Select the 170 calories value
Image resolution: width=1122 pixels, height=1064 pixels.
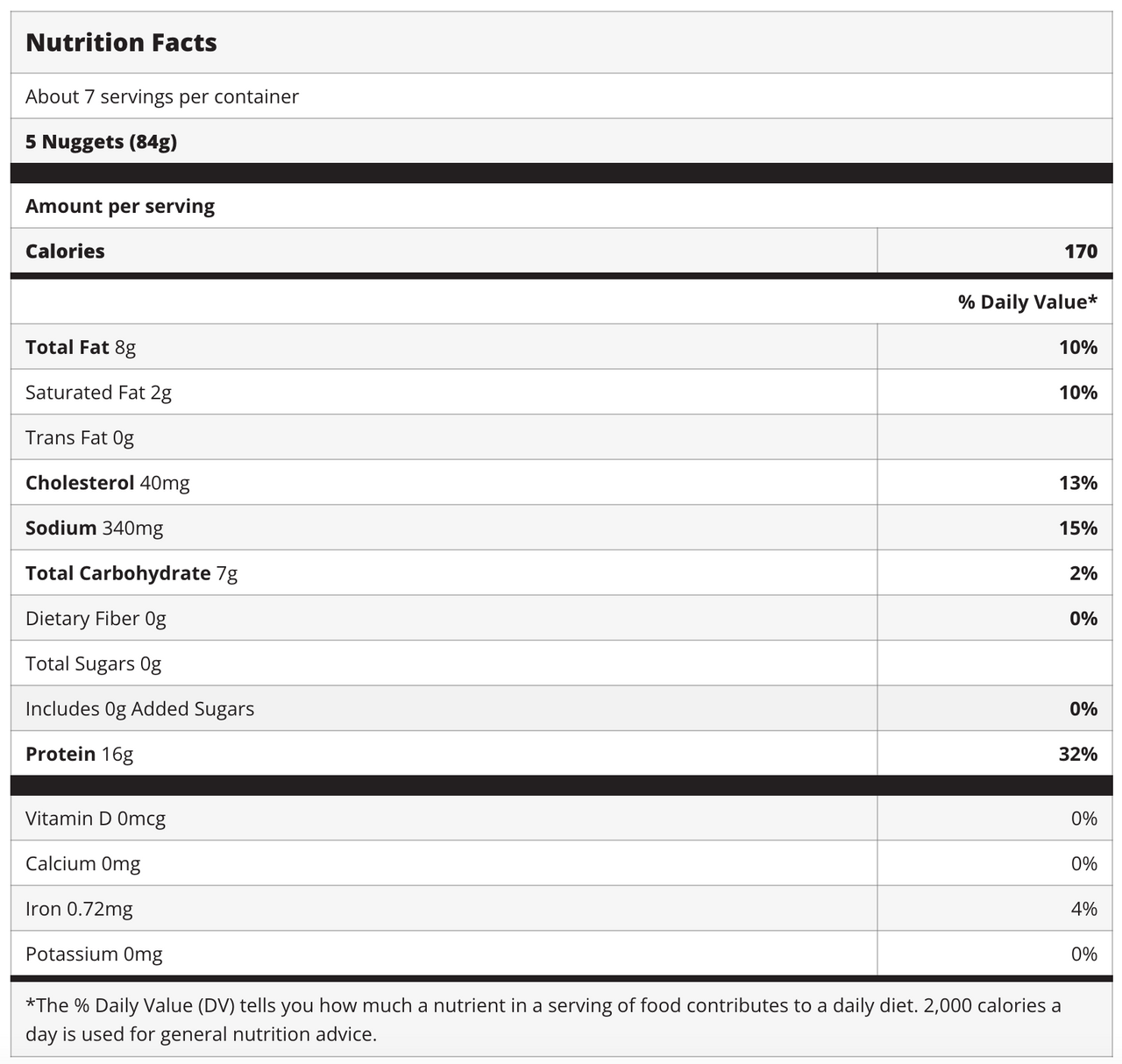click(1081, 252)
